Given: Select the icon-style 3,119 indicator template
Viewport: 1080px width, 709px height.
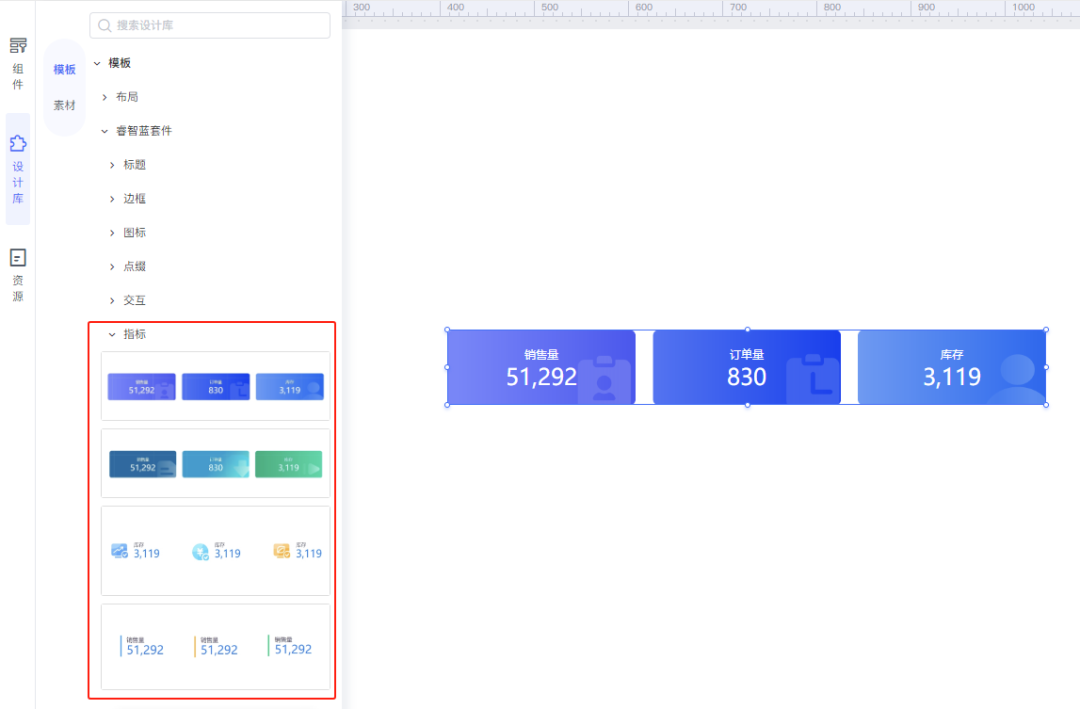Looking at the screenshot, I should pos(216,551).
